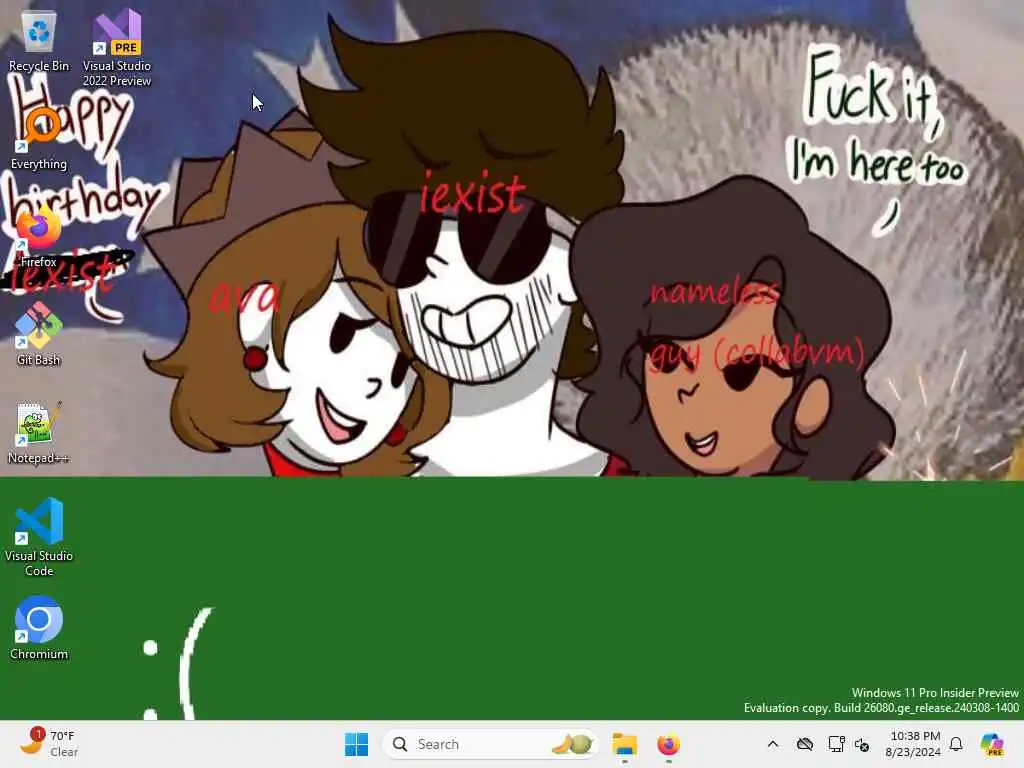
Task: Click the search highlight fruit image
Action: tap(572, 744)
